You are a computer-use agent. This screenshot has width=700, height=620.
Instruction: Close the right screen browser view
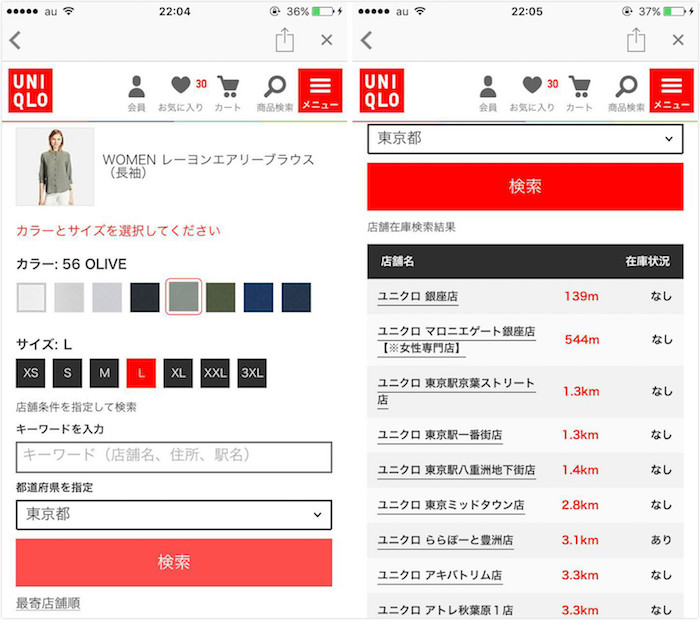coord(678,40)
